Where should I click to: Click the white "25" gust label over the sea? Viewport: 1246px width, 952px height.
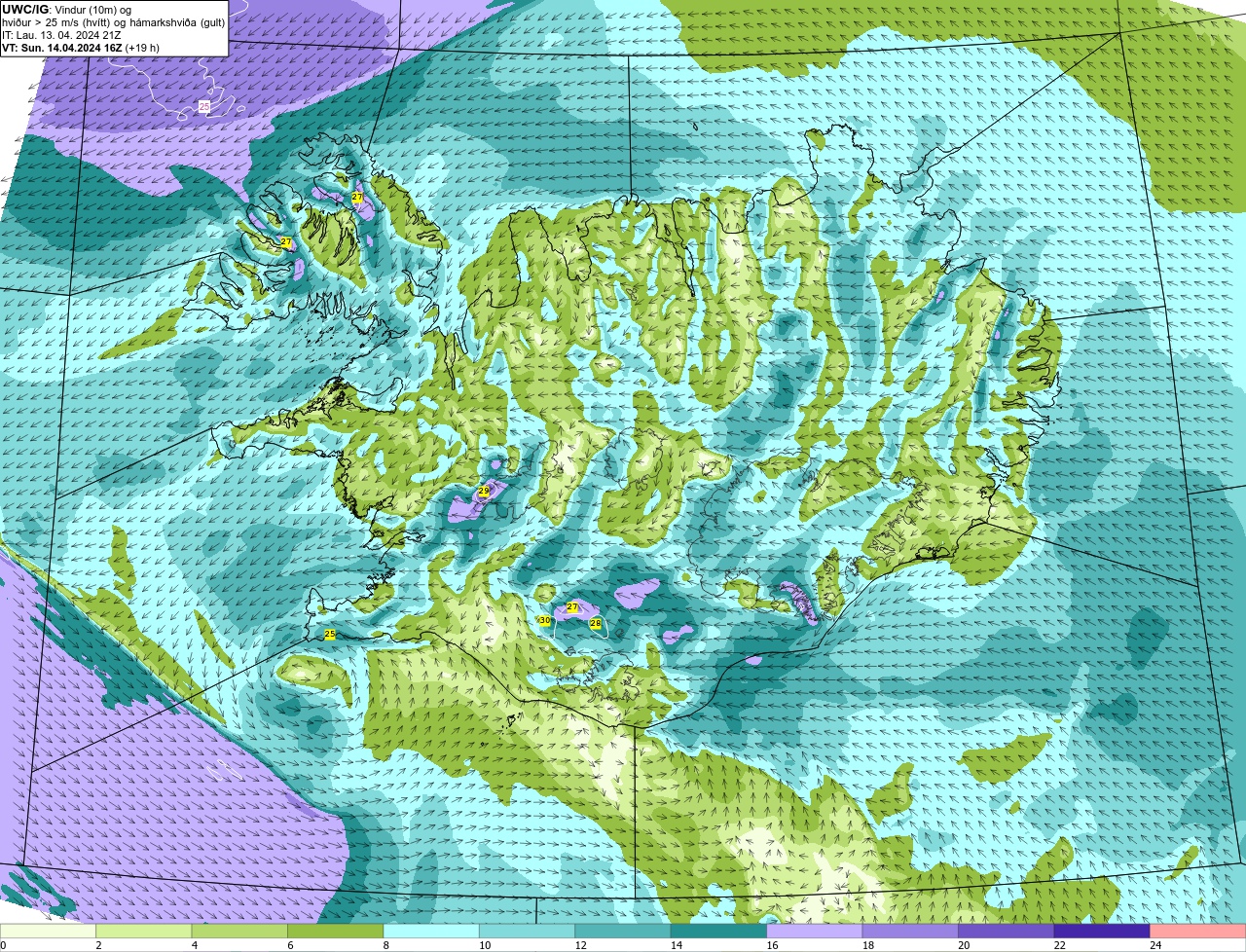204,106
